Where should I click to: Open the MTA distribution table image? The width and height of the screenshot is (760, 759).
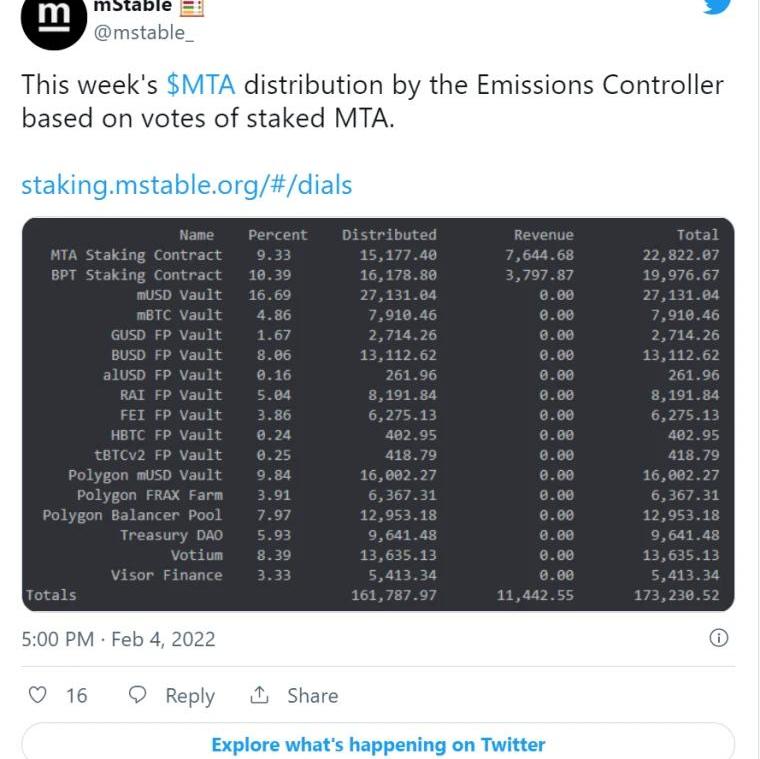click(378, 414)
